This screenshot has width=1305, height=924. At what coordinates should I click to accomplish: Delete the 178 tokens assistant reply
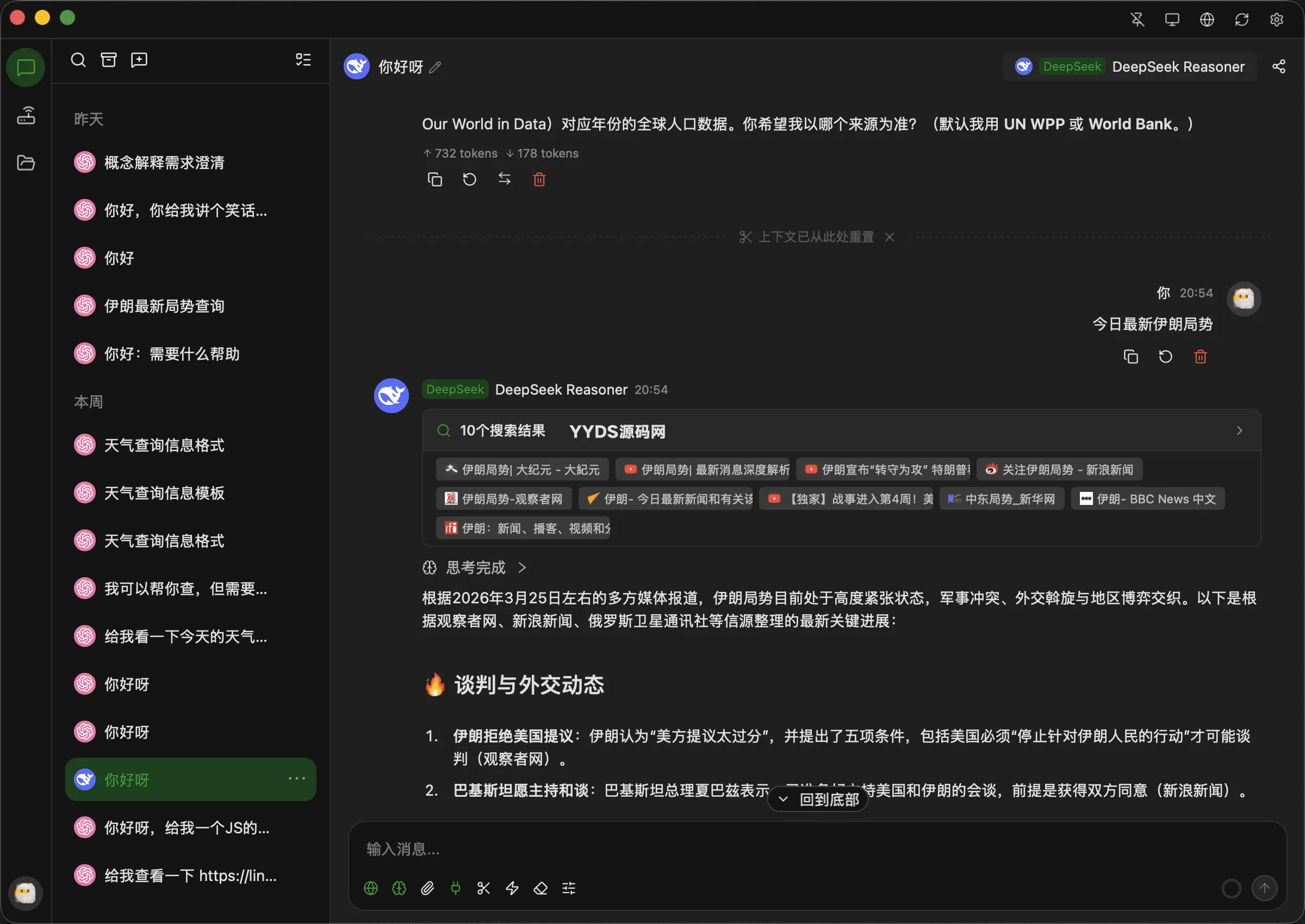539,179
